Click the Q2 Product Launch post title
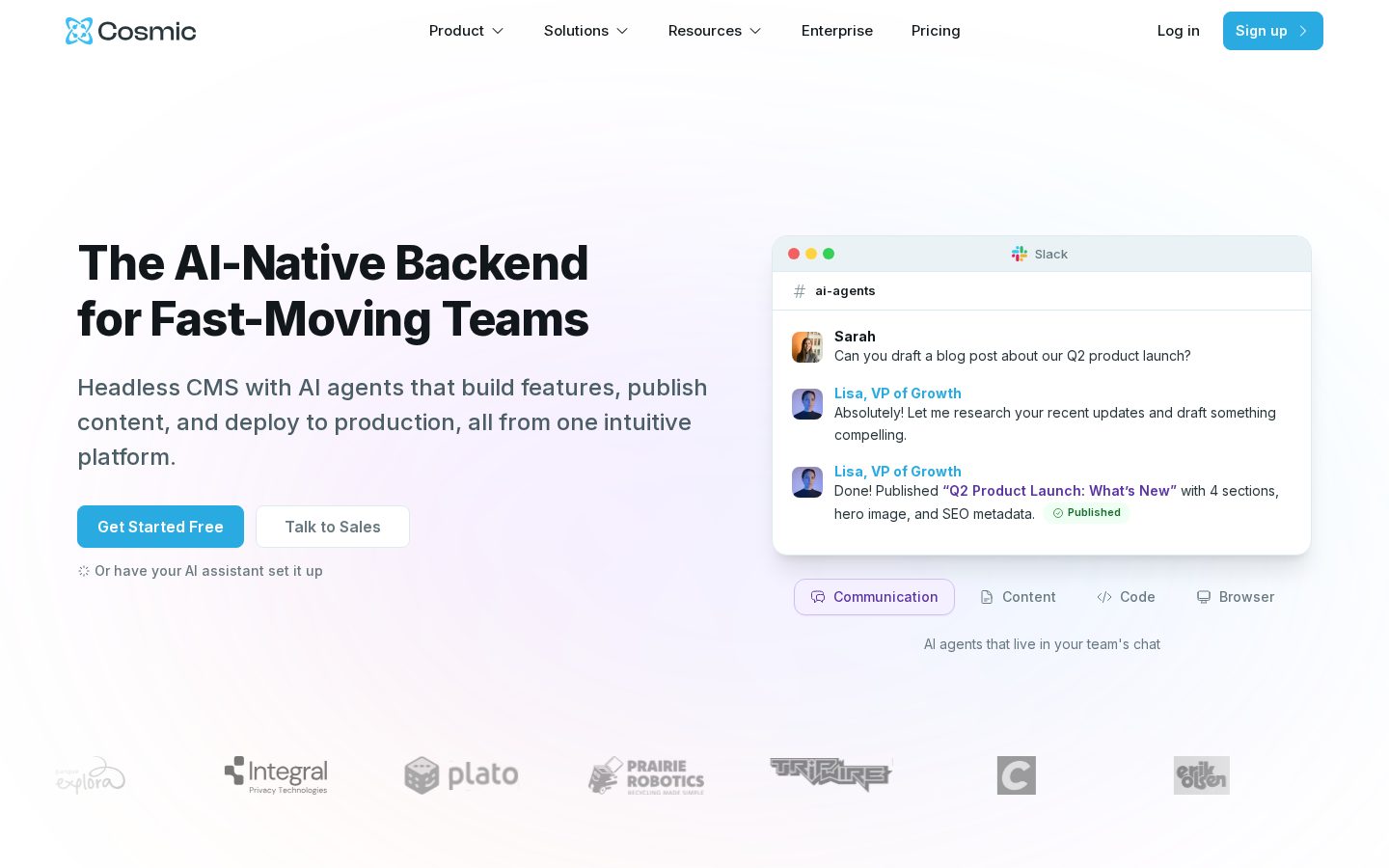Viewport: 1389px width, 868px height. click(1059, 491)
